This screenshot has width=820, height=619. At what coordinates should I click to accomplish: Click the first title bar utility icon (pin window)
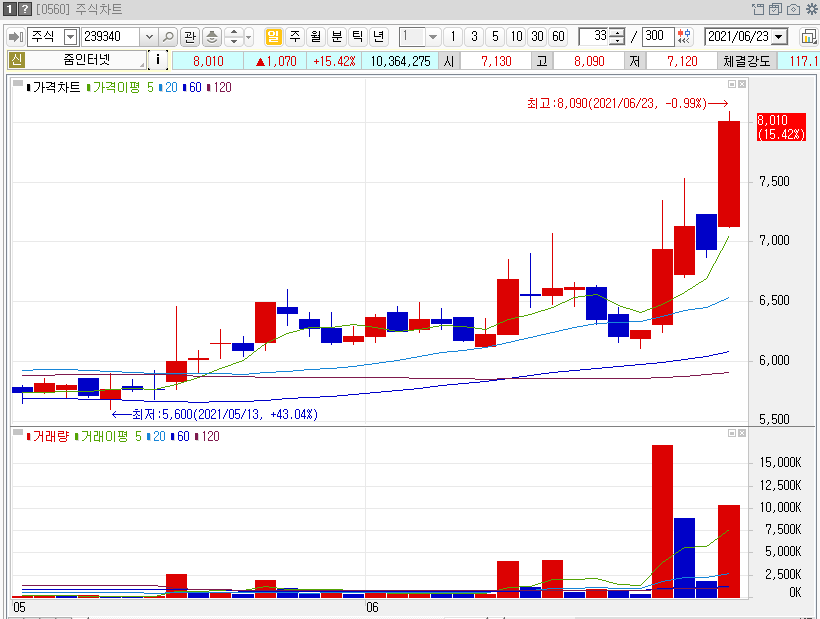point(758,9)
